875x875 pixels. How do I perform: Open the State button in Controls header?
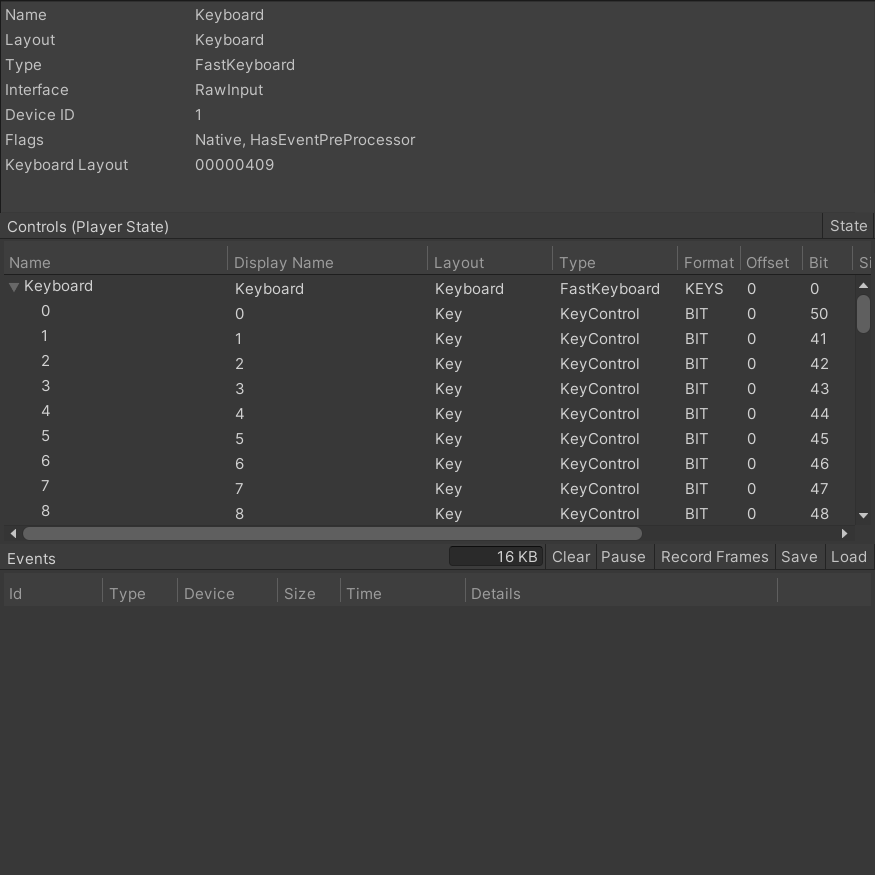pyautogui.click(x=848, y=226)
